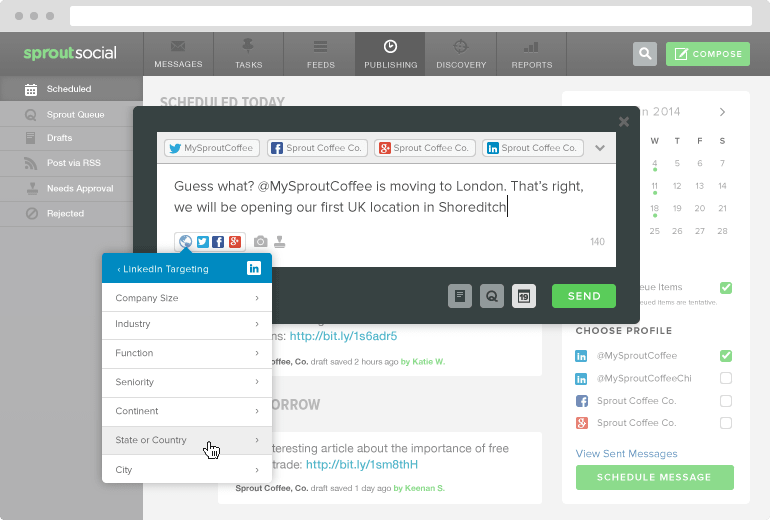The image size is (770, 520).
Task: Go back from LinkedIn Targeting header
Action: click(x=163, y=269)
